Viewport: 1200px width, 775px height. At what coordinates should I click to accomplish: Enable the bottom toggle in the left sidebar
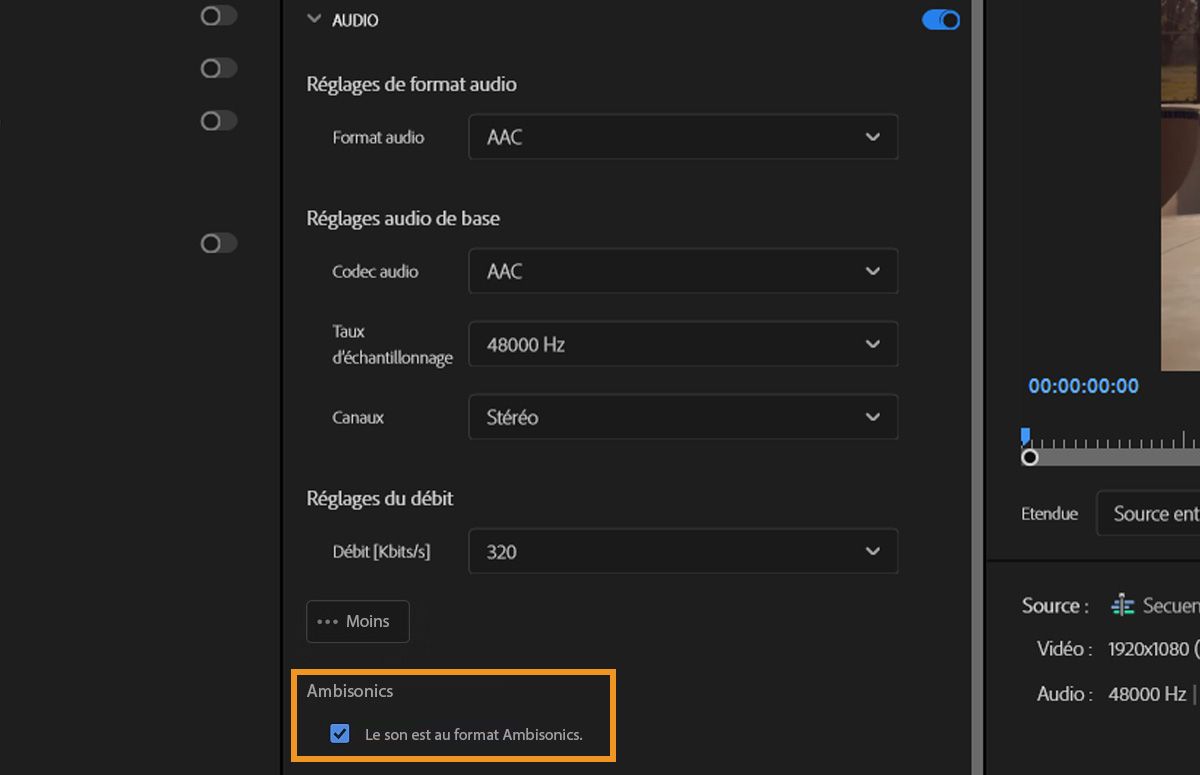(x=218, y=243)
